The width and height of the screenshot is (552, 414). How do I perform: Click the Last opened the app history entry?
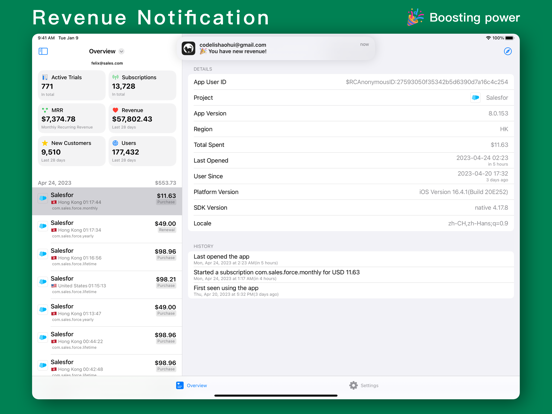[351, 259]
